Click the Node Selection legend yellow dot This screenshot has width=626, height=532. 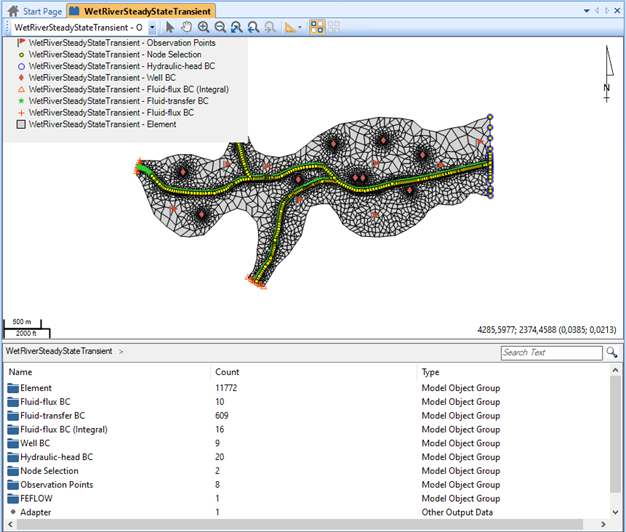[22, 55]
